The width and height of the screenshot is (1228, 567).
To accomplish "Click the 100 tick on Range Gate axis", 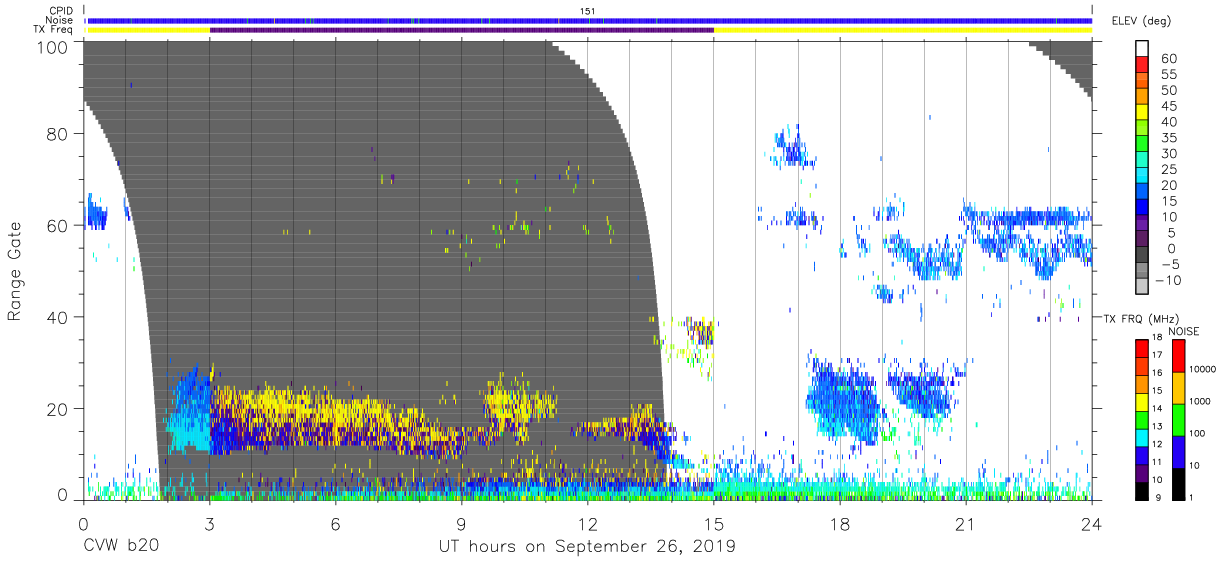I will (x=51, y=47).
